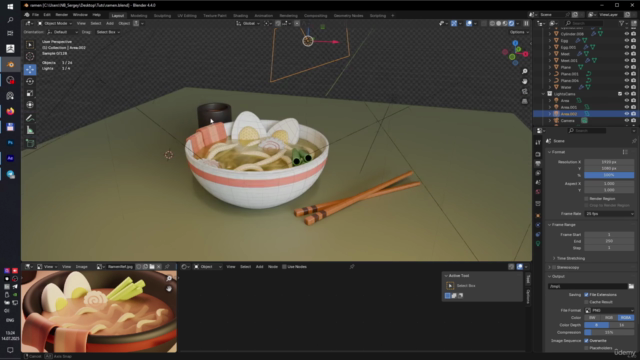
Task: Switch to the UV Editing workspace tab
Action: 187,16
